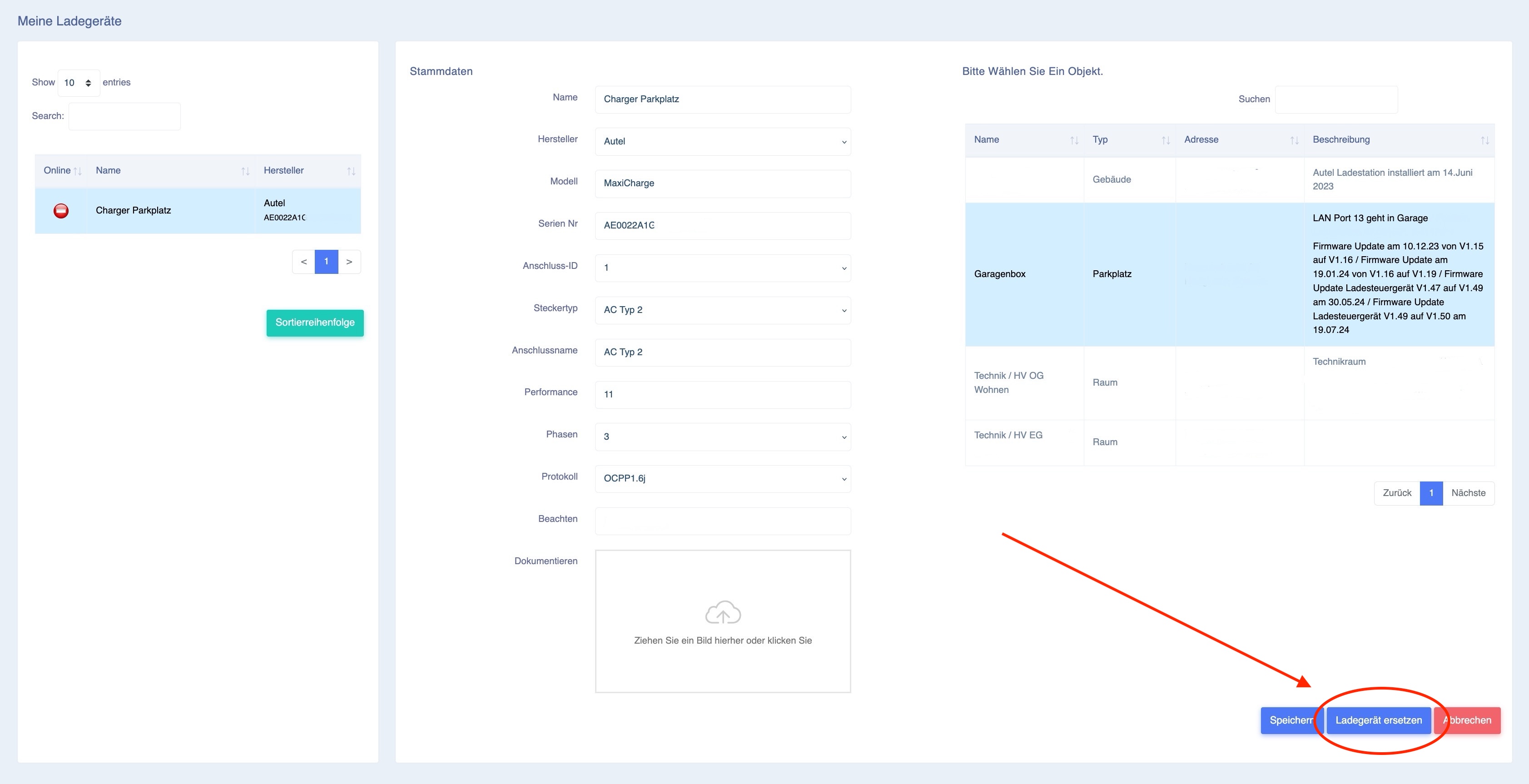Click Zurück in object table pagination
1529x784 pixels.
pos(1397,493)
